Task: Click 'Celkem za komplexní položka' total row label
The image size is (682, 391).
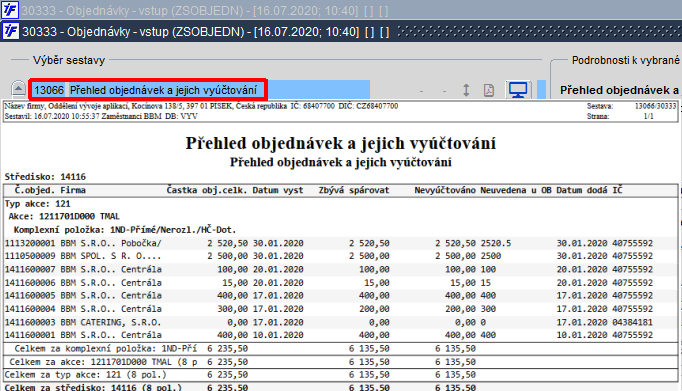Action: pyautogui.click(x=106, y=349)
